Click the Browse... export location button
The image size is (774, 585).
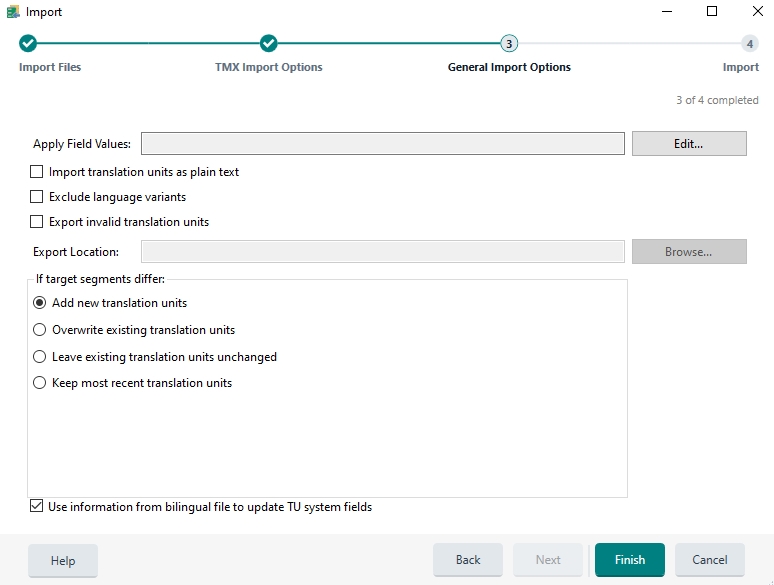tap(689, 252)
